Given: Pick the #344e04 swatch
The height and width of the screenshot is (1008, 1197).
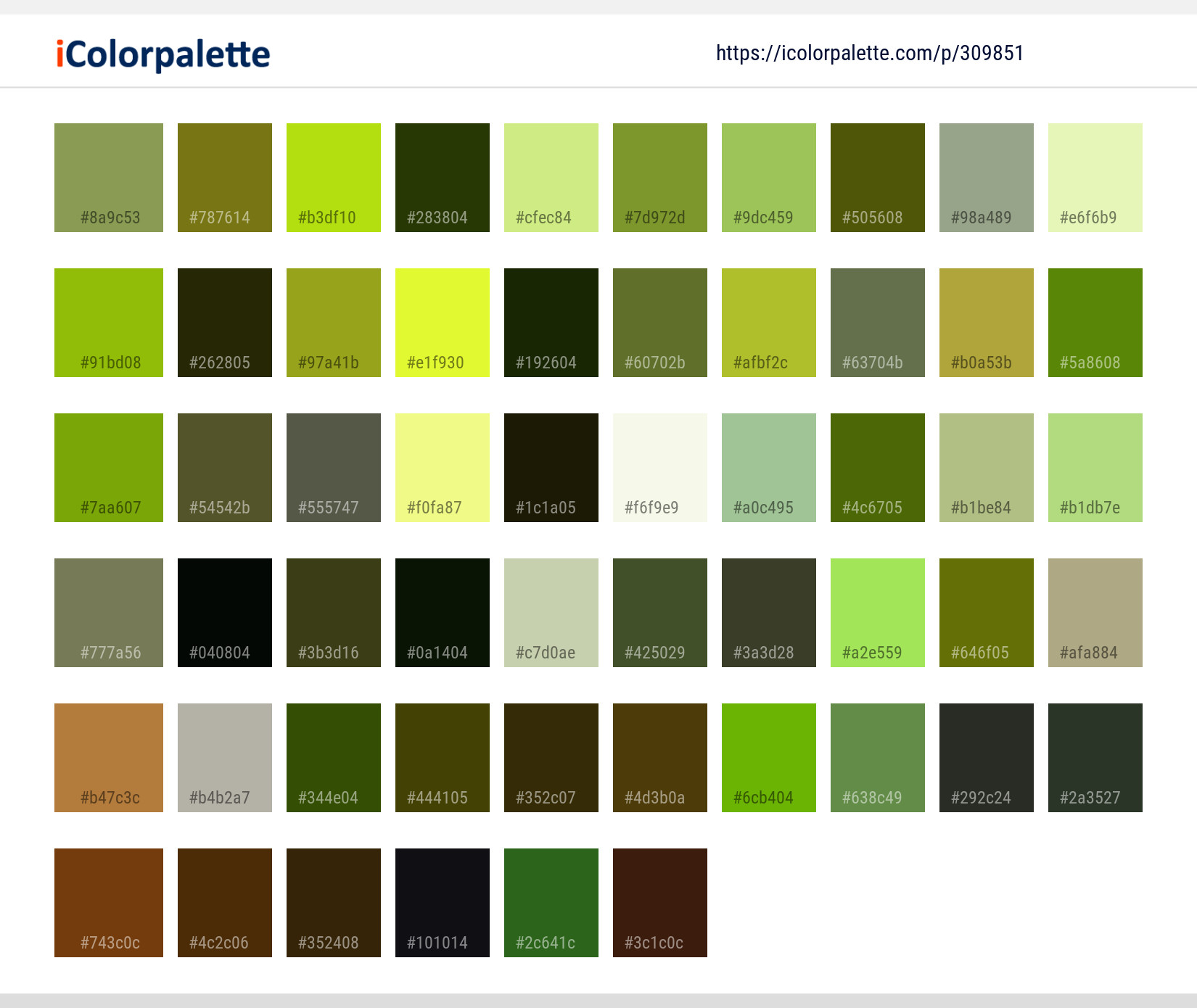Looking at the screenshot, I should pyautogui.click(x=334, y=758).
